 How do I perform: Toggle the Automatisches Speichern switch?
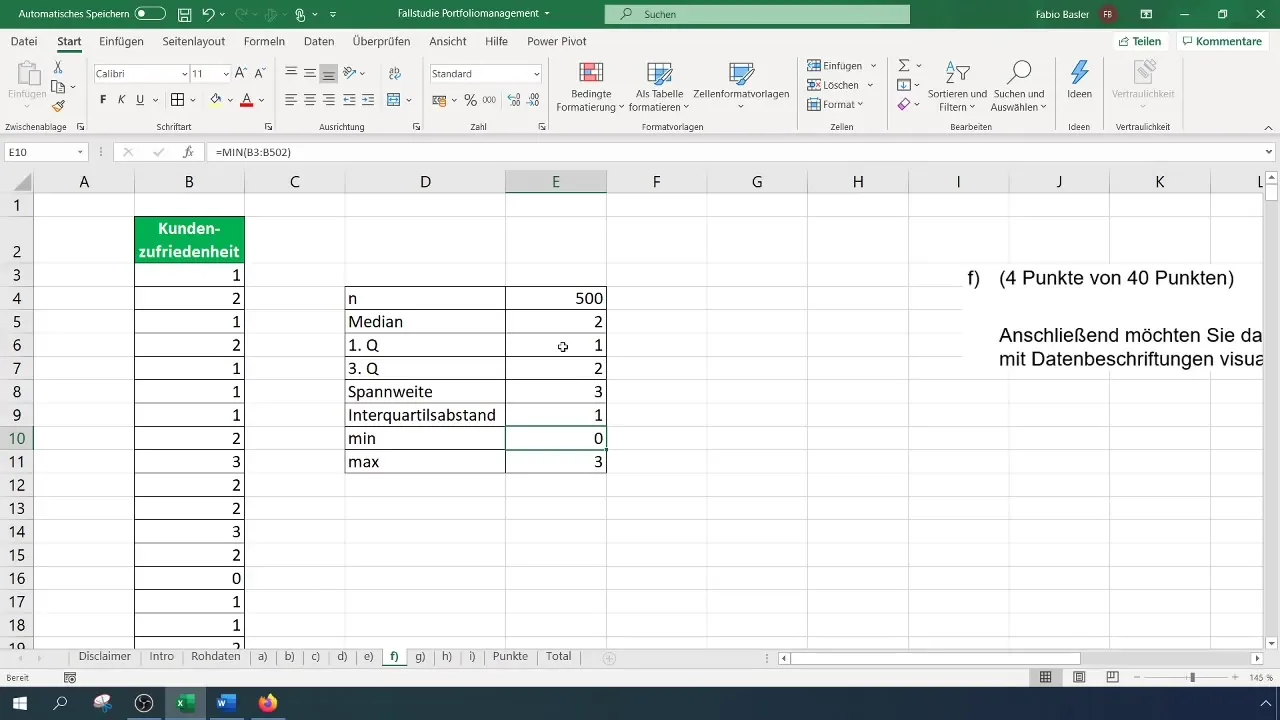click(x=150, y=14)
